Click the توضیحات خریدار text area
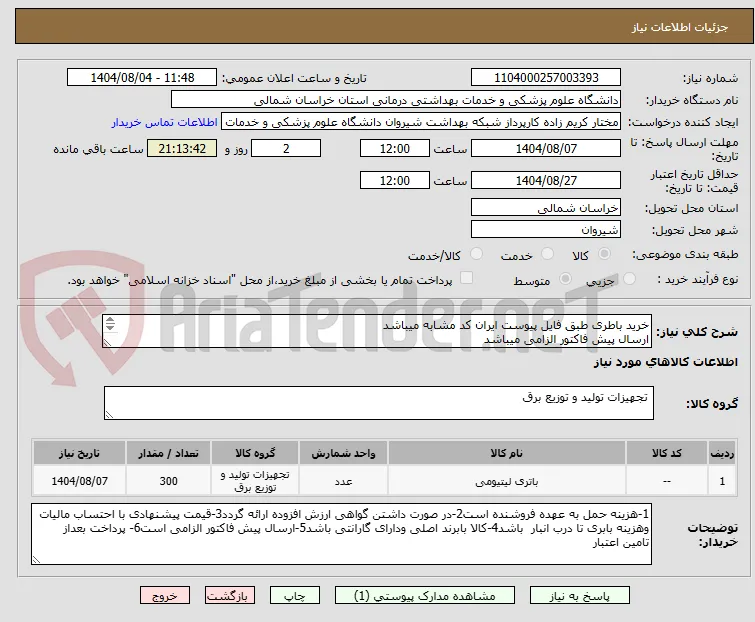This screenshot has height=622, width=755. 341,534
